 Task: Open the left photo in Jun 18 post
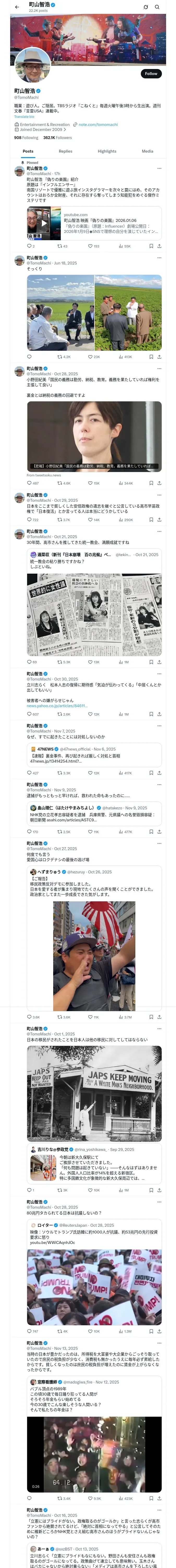(x=60, y=312)
